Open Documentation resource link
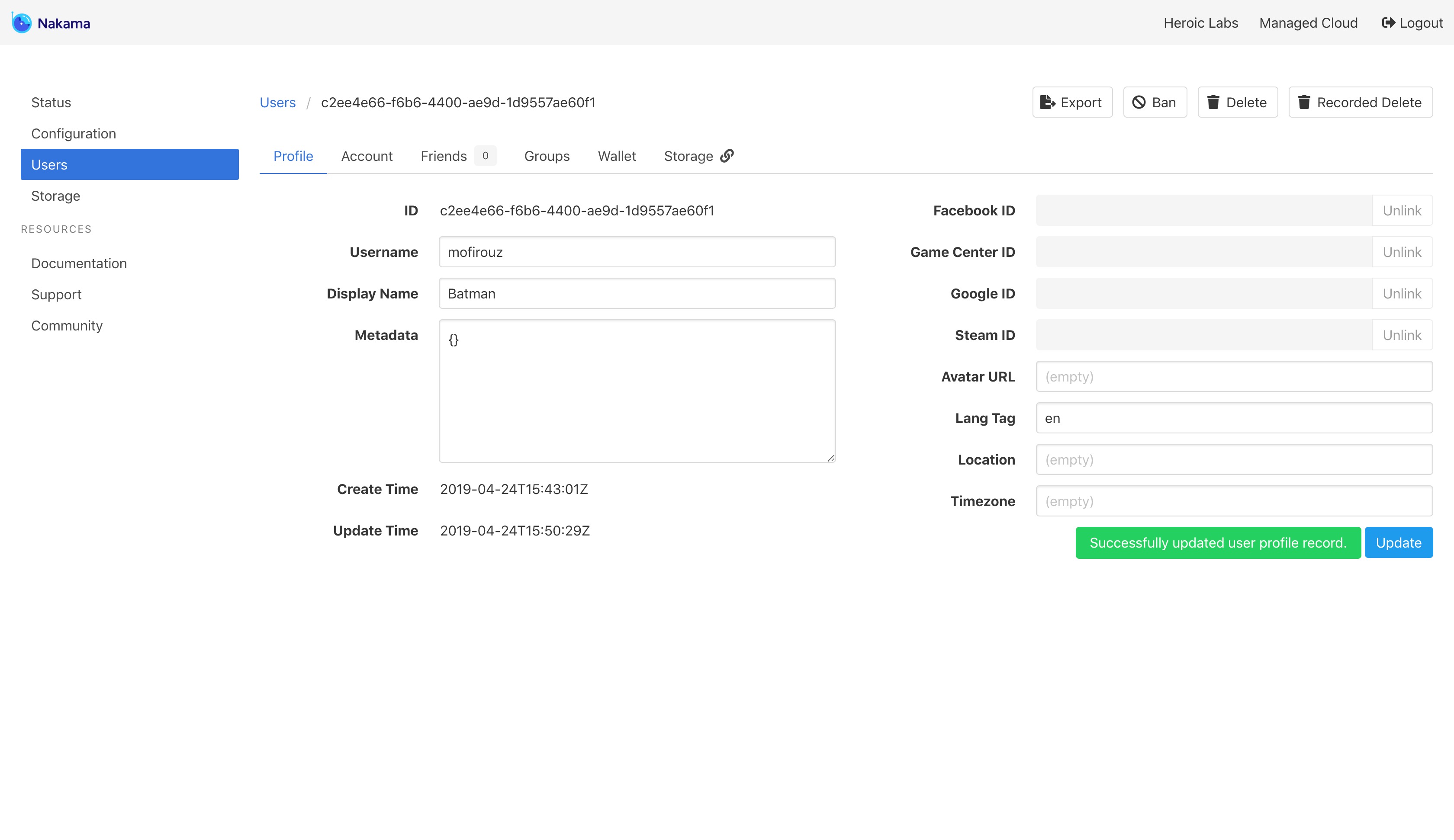This screenshot has width=1454, height=840. [79, 264]
